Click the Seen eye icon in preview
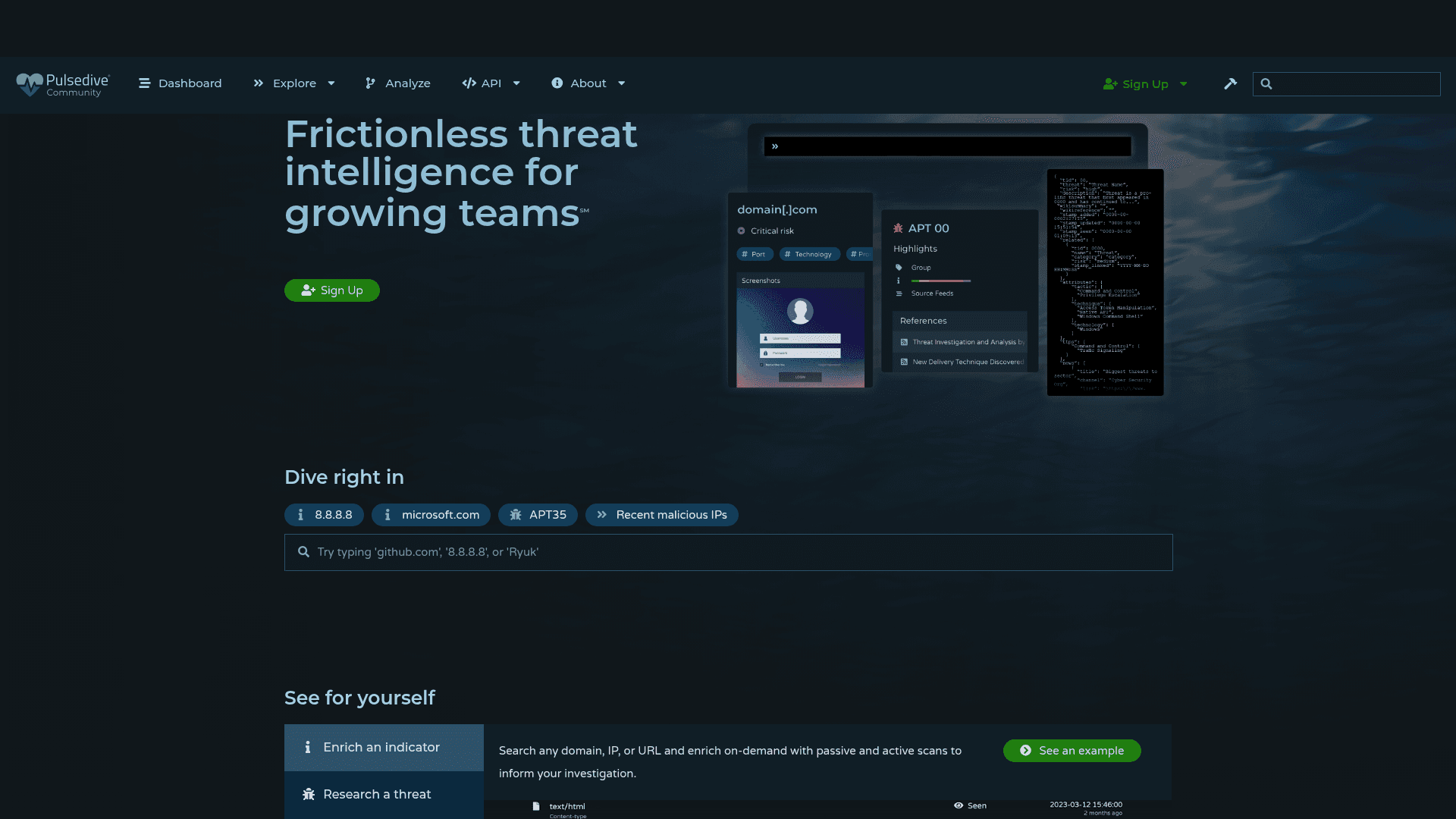The image size is (1456, 819). [x=959, y=805]
